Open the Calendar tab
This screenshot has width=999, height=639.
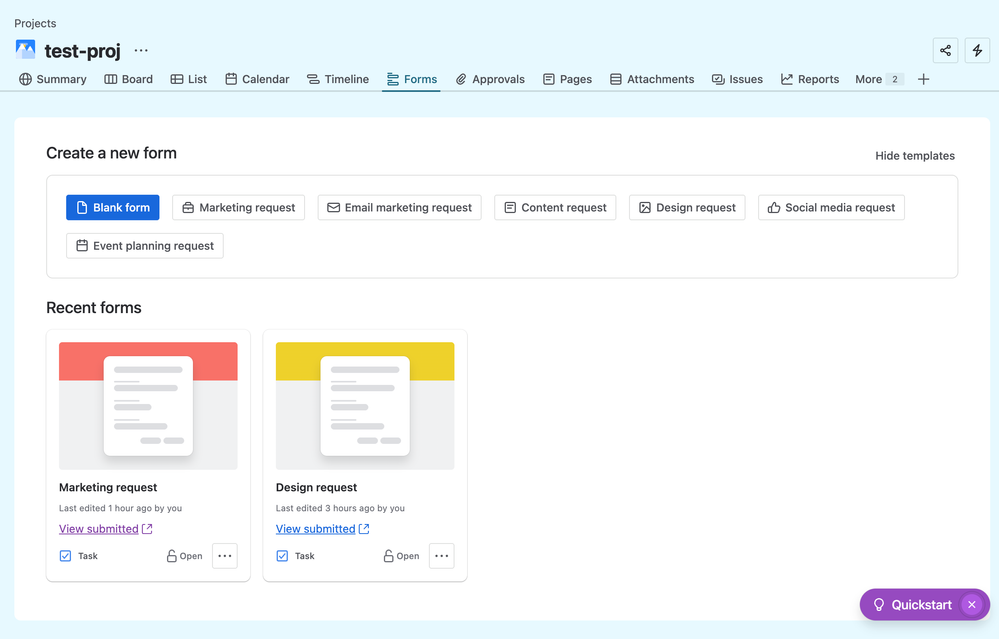tap(257, 79)
